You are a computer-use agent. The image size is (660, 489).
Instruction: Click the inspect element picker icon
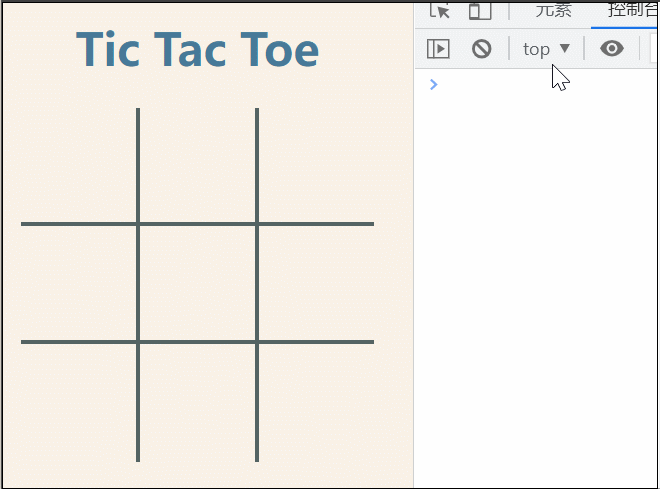(439, 10)
